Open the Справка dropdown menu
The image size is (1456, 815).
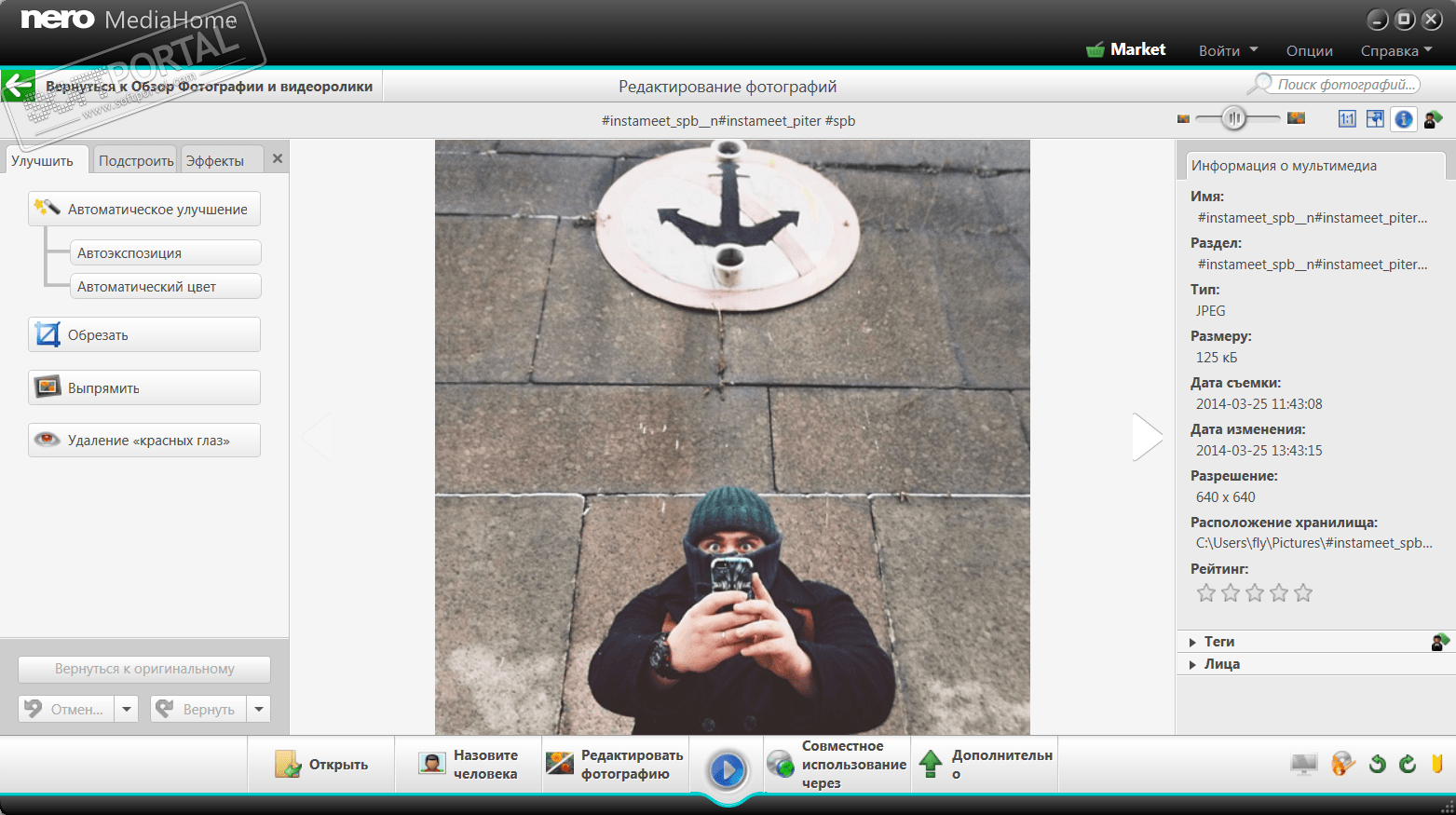tap(1396, 50)
